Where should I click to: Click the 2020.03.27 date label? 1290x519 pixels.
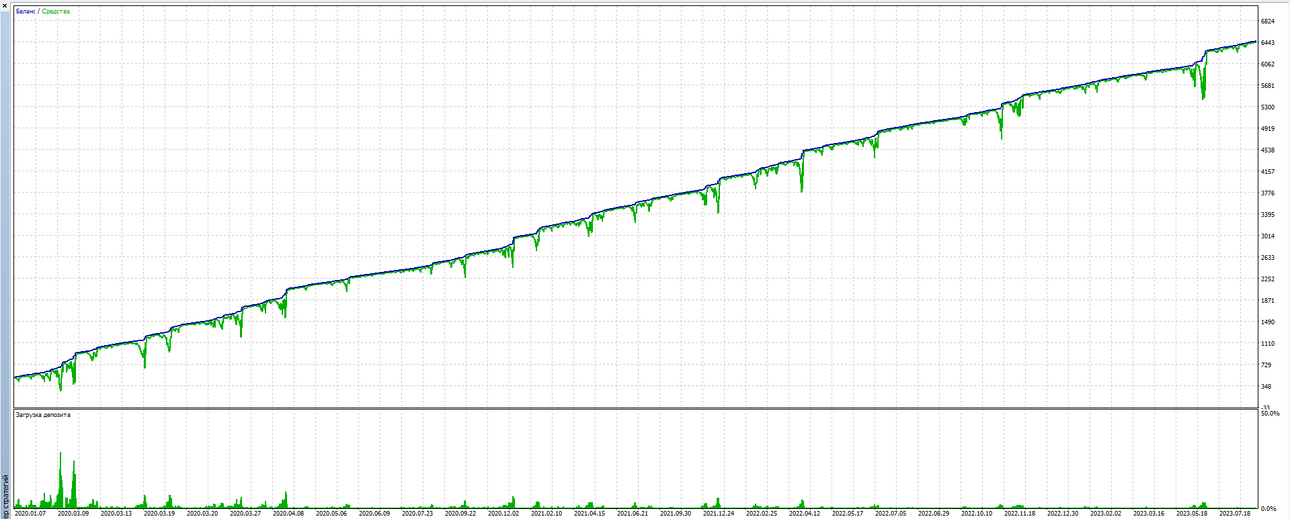point(246,513)
